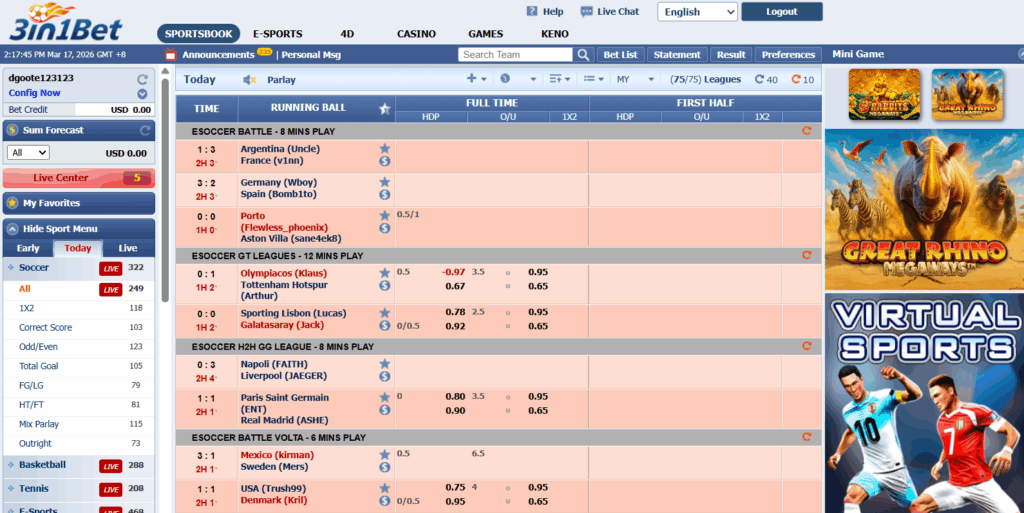1024x513 pixels.
Task: Open the Great Rhino Megaways thumbnail
Action: [967, 94]
